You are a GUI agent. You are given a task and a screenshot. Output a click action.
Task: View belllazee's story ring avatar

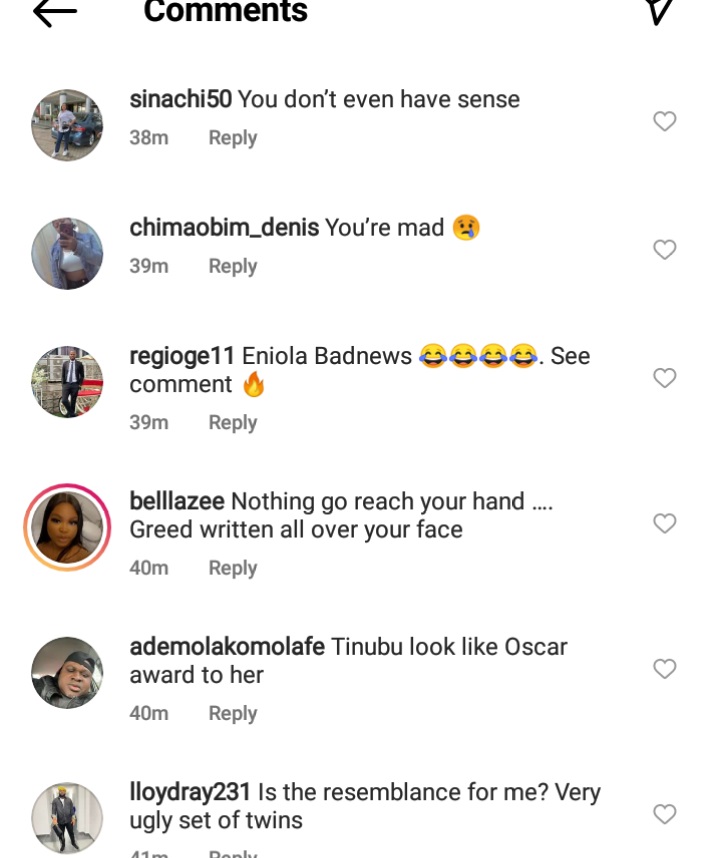pos(67,527)
